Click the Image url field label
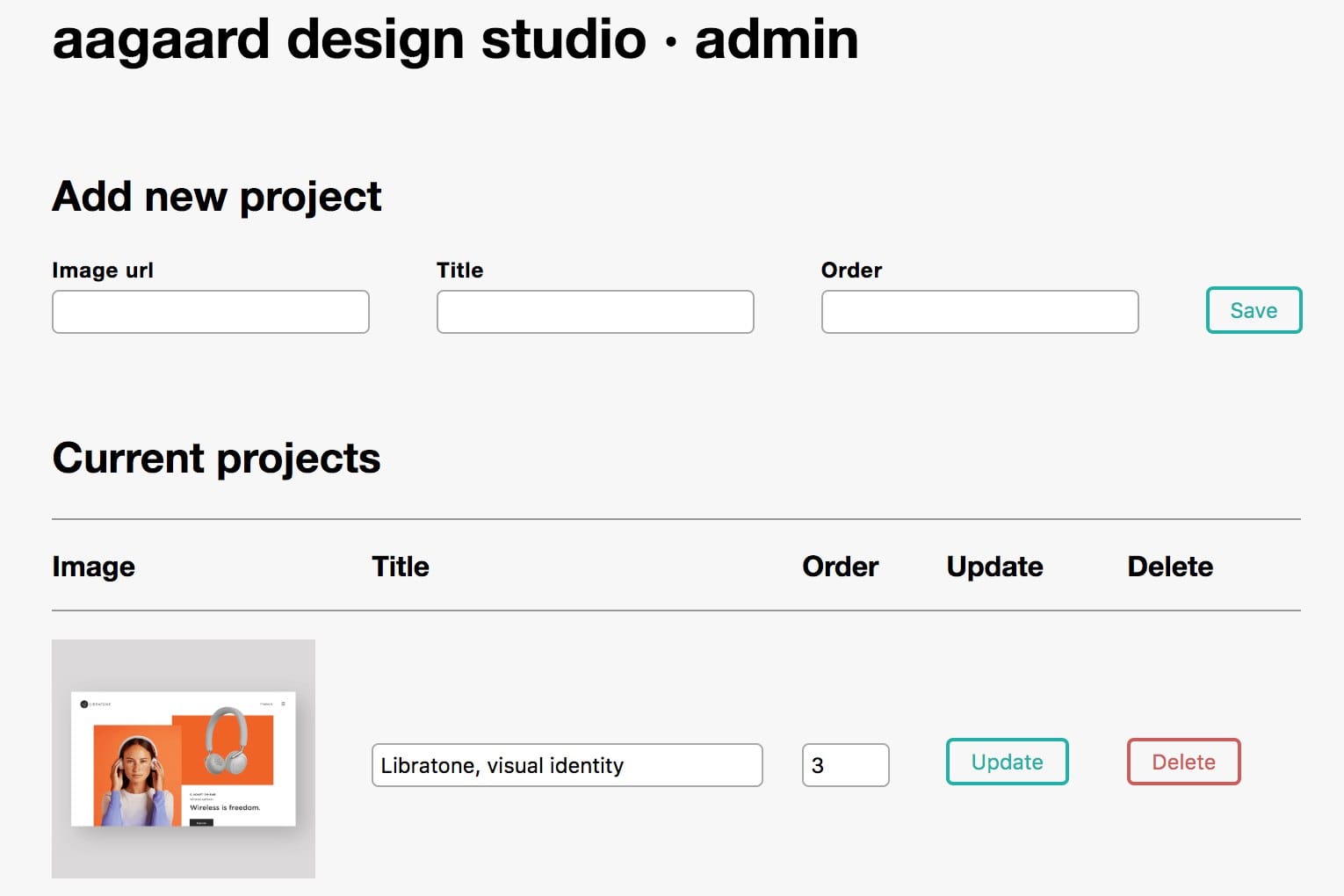Screen dimensions: 1344x896 tap(103, 270)
